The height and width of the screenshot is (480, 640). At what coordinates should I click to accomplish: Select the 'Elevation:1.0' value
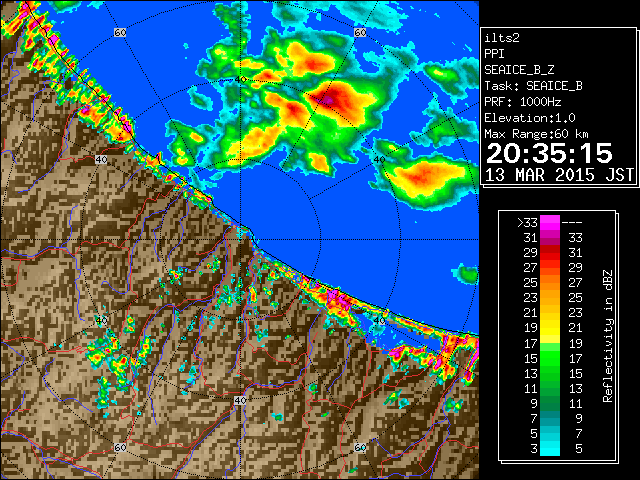530,118
